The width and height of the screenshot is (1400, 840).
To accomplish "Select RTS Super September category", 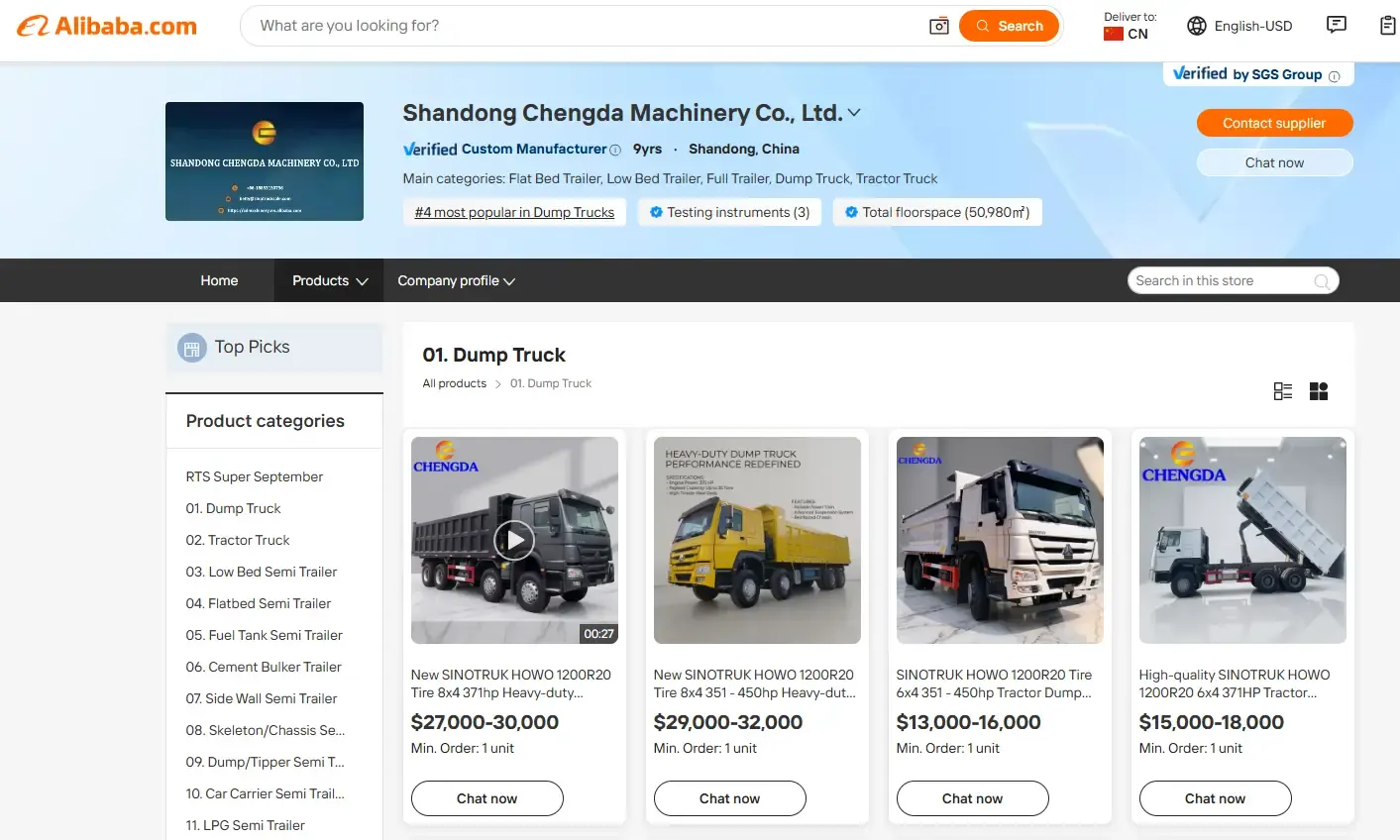I will (x=255, y=476).
